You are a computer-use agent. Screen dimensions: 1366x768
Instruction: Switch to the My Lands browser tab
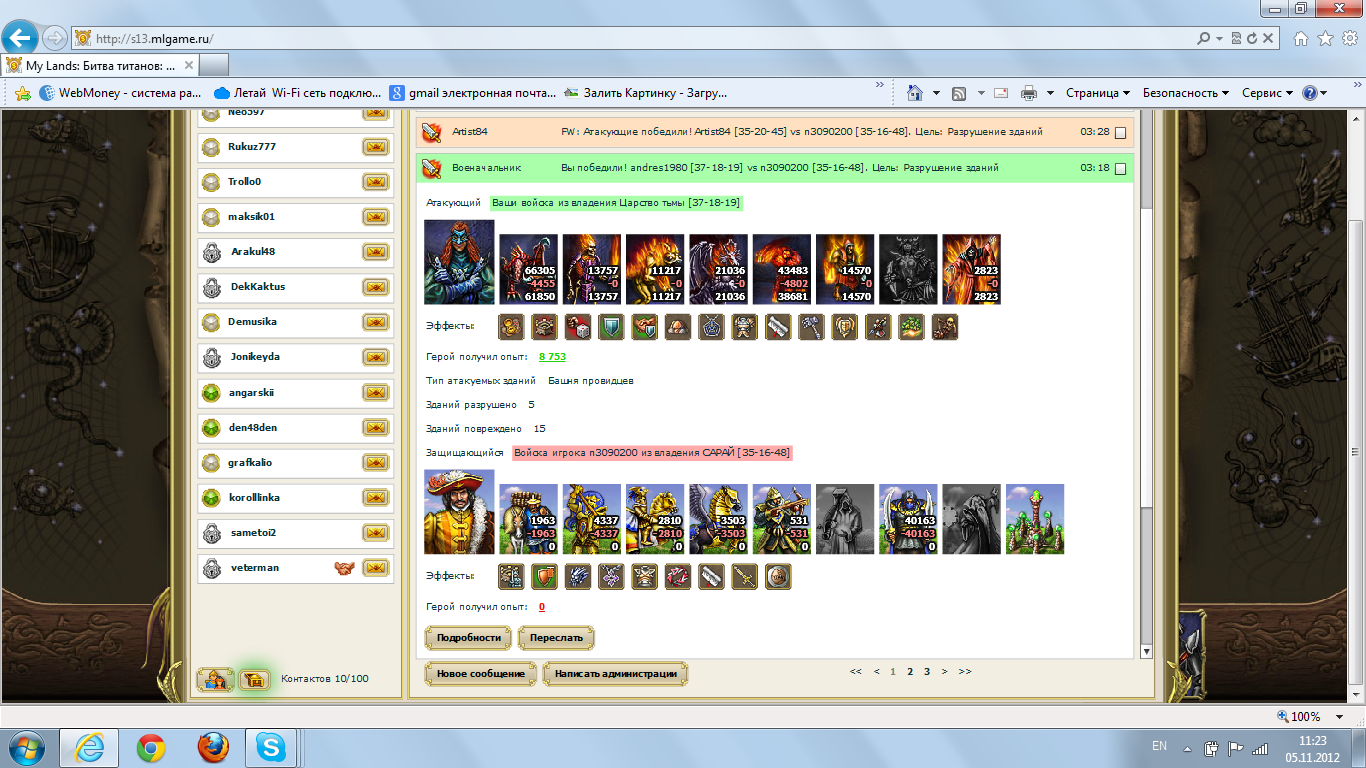tap(100, 66)
